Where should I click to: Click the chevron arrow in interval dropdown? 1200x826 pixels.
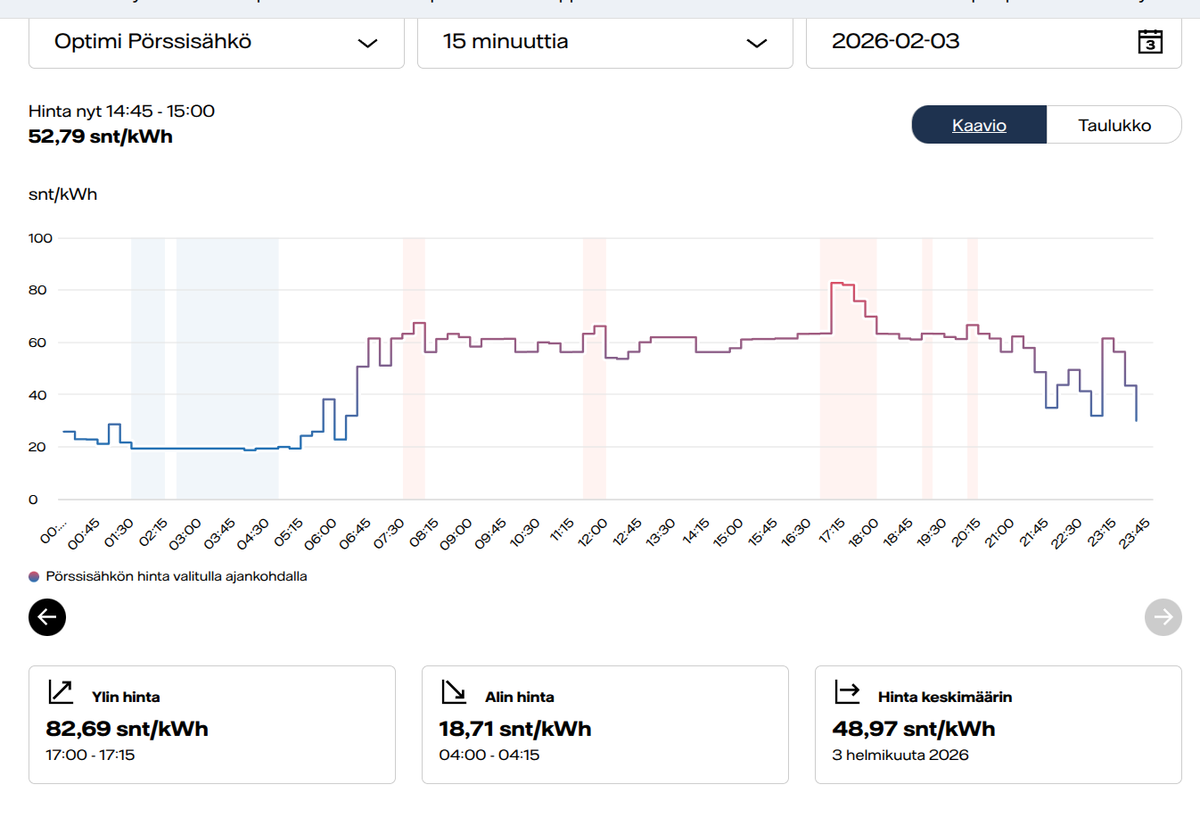[757, 43]
